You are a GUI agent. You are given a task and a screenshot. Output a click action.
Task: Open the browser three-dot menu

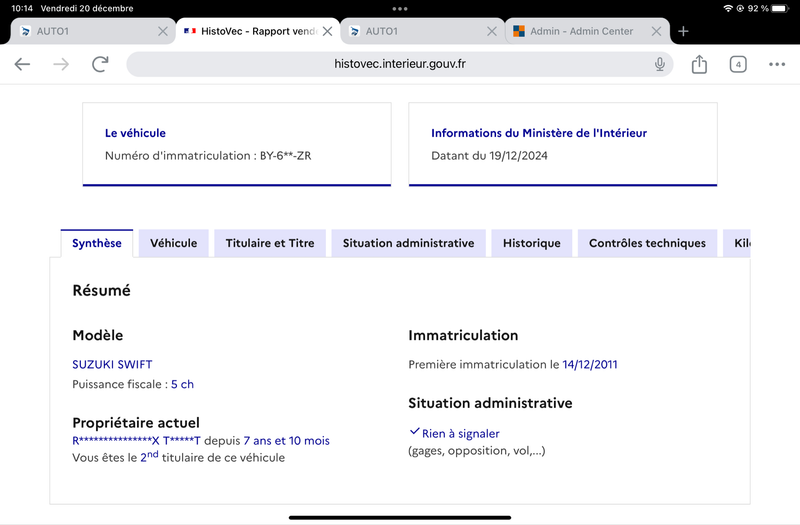coord(777,64)
